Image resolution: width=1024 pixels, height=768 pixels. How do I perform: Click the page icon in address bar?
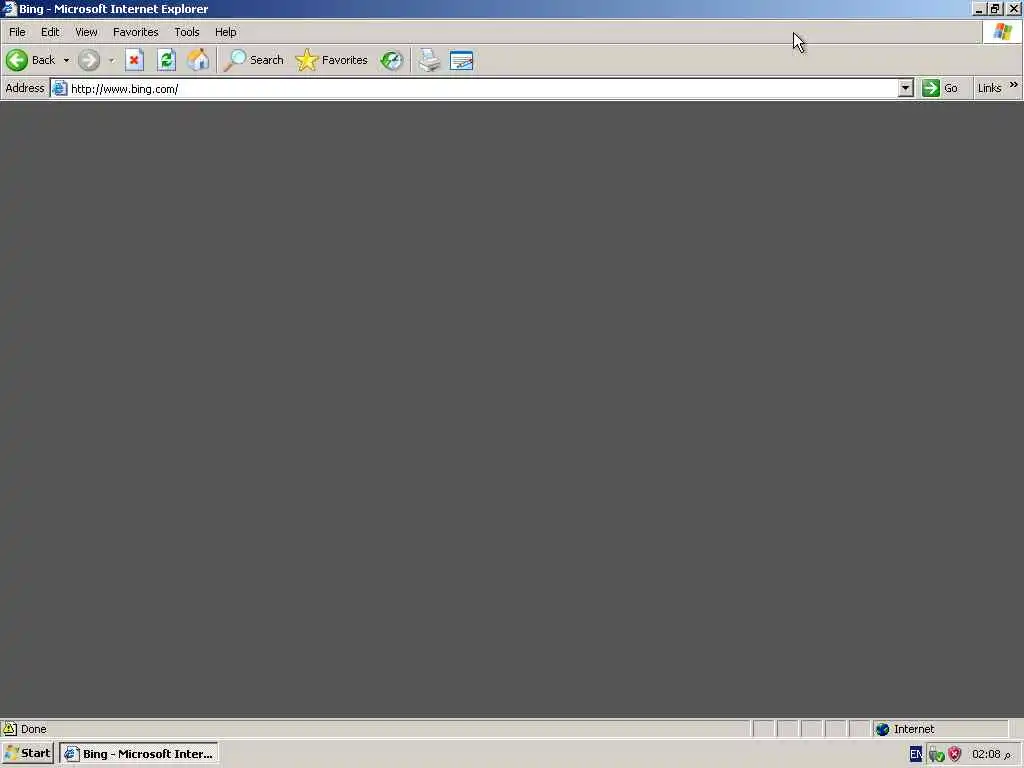tap(59, 88)
